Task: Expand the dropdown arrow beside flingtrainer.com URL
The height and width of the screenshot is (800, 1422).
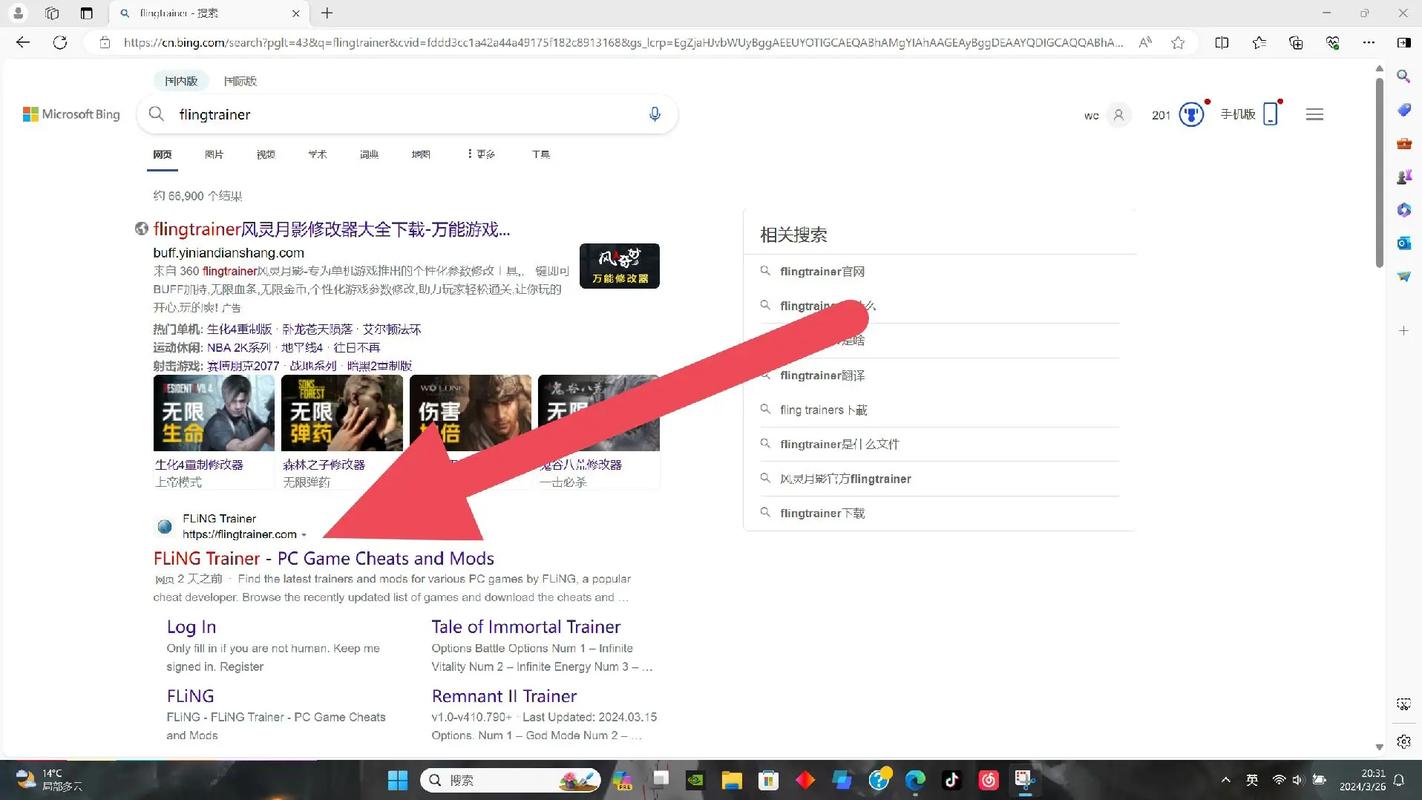Action: (x=304, y=535)
